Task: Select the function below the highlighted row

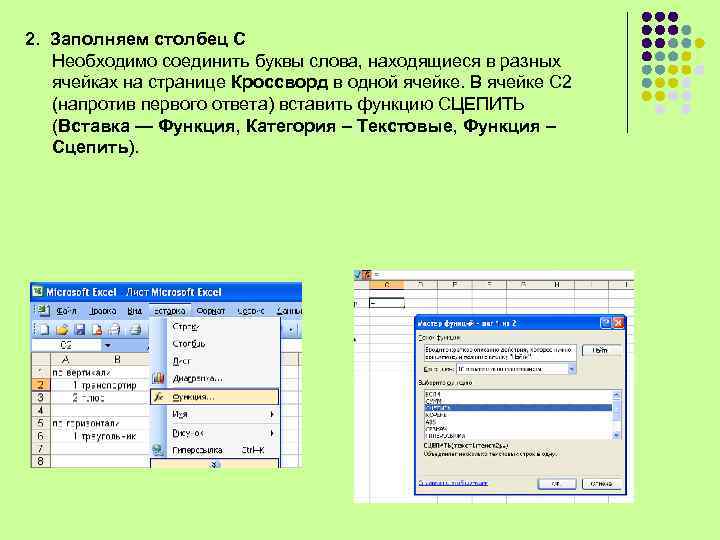Action: [x=518, y=414]
